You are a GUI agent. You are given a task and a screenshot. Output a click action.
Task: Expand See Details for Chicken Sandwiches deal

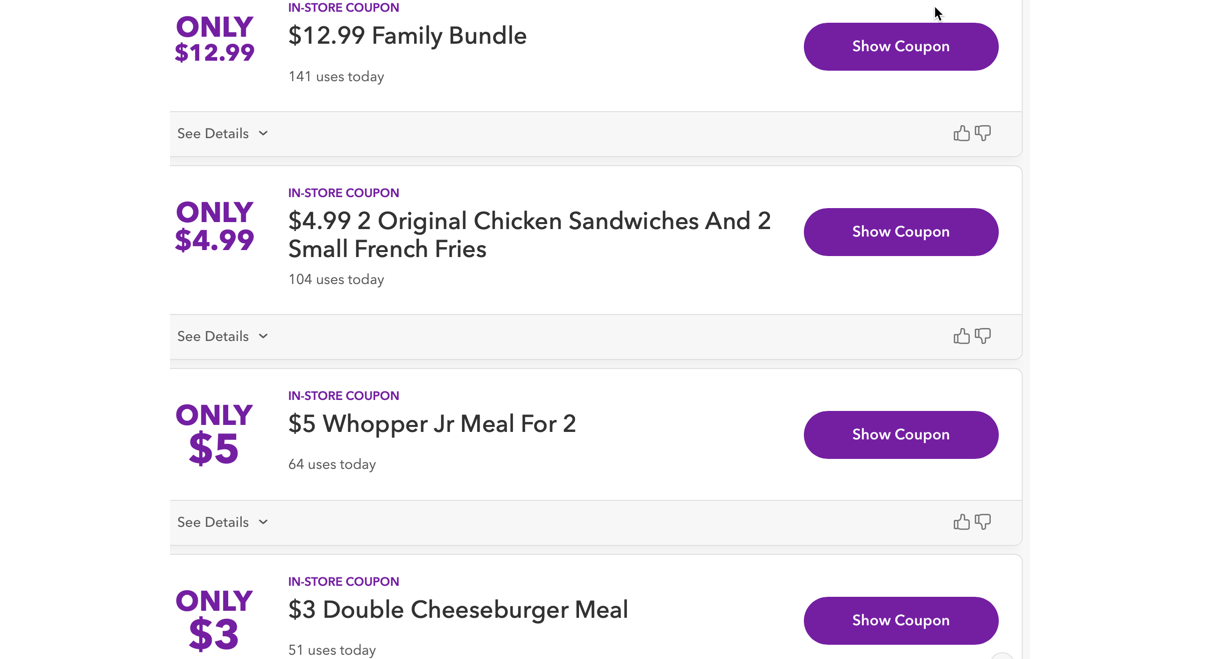222,337
